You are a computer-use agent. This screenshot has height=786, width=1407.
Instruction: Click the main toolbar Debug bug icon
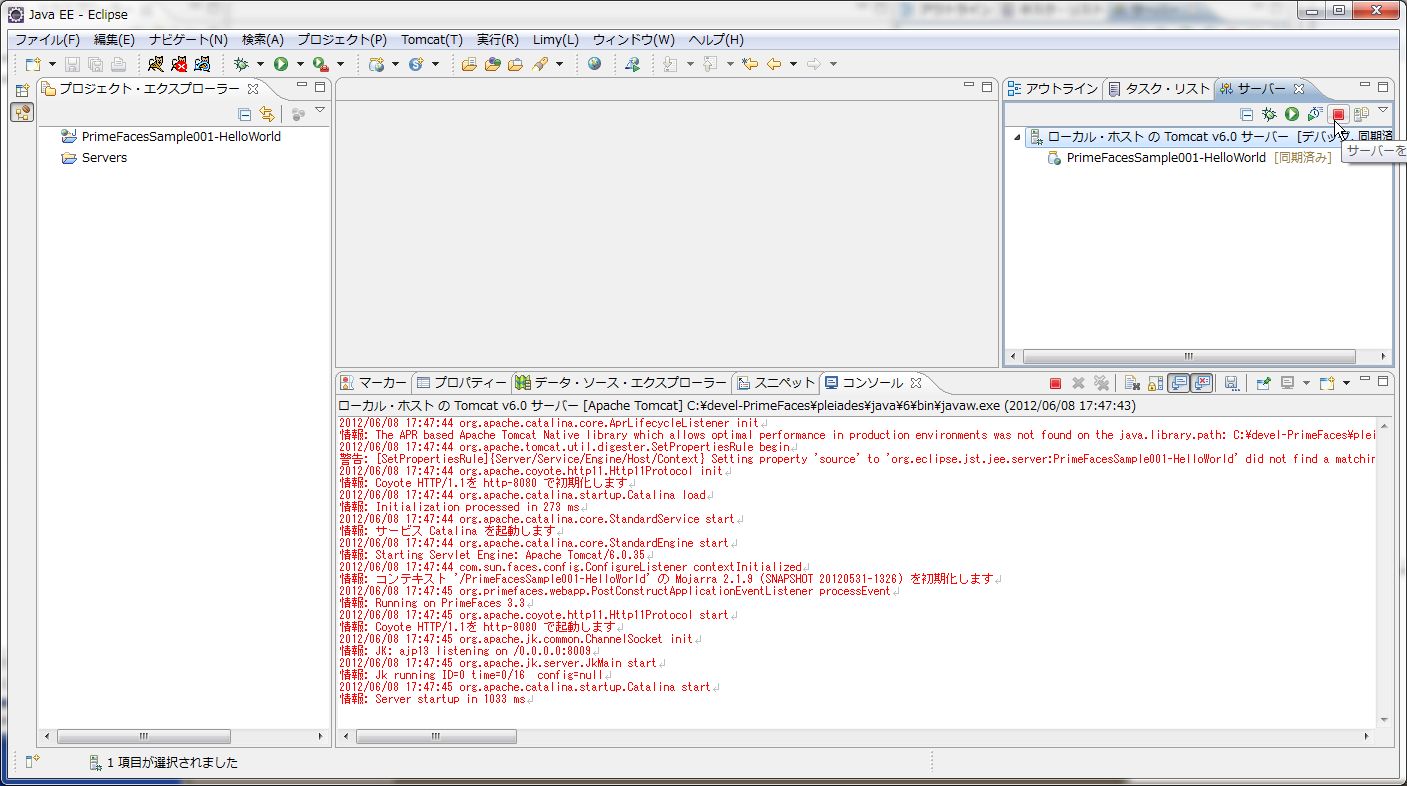[x=241, y=64]
